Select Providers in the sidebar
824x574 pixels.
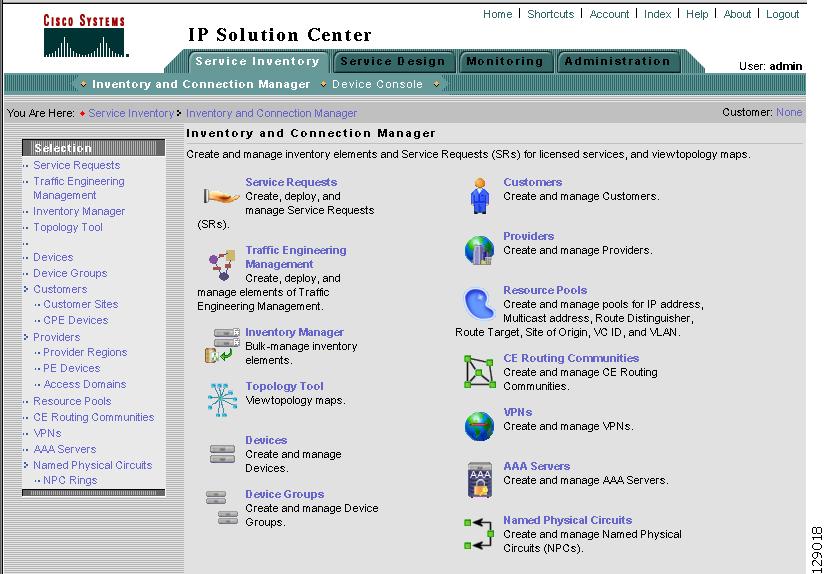pos(56,337)
